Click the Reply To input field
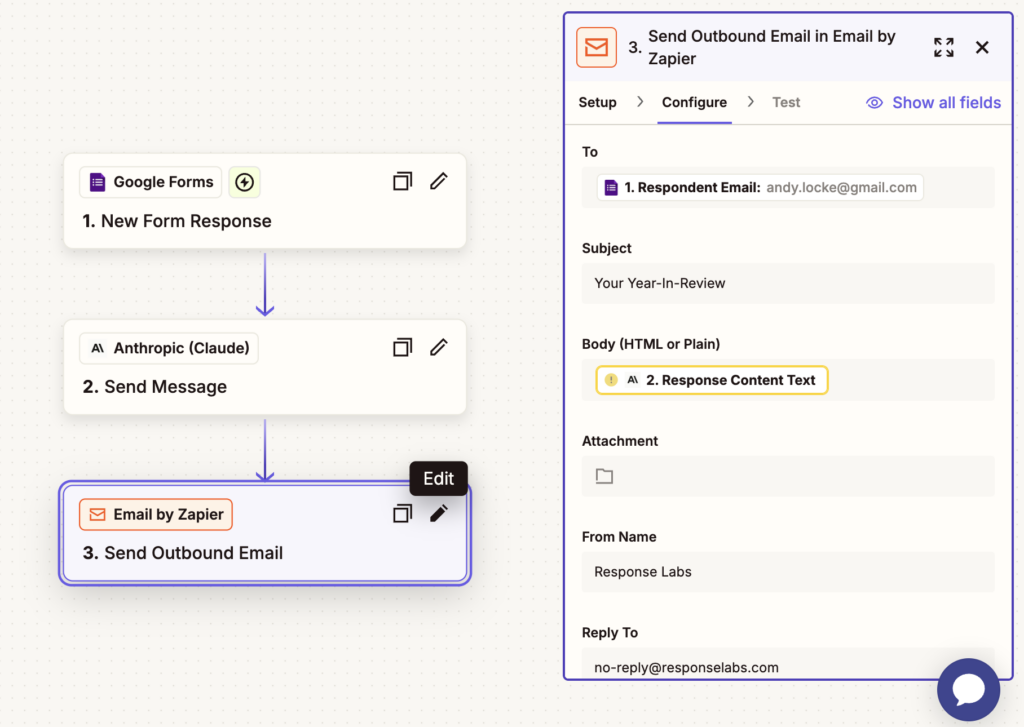 click(788, 664)
